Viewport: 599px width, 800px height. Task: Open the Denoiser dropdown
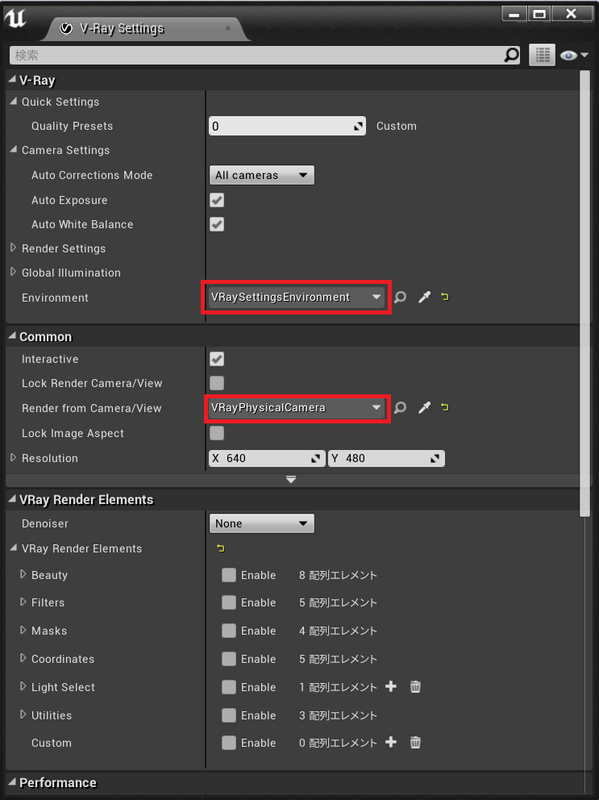pyautogui.click(x=262, y=523)
